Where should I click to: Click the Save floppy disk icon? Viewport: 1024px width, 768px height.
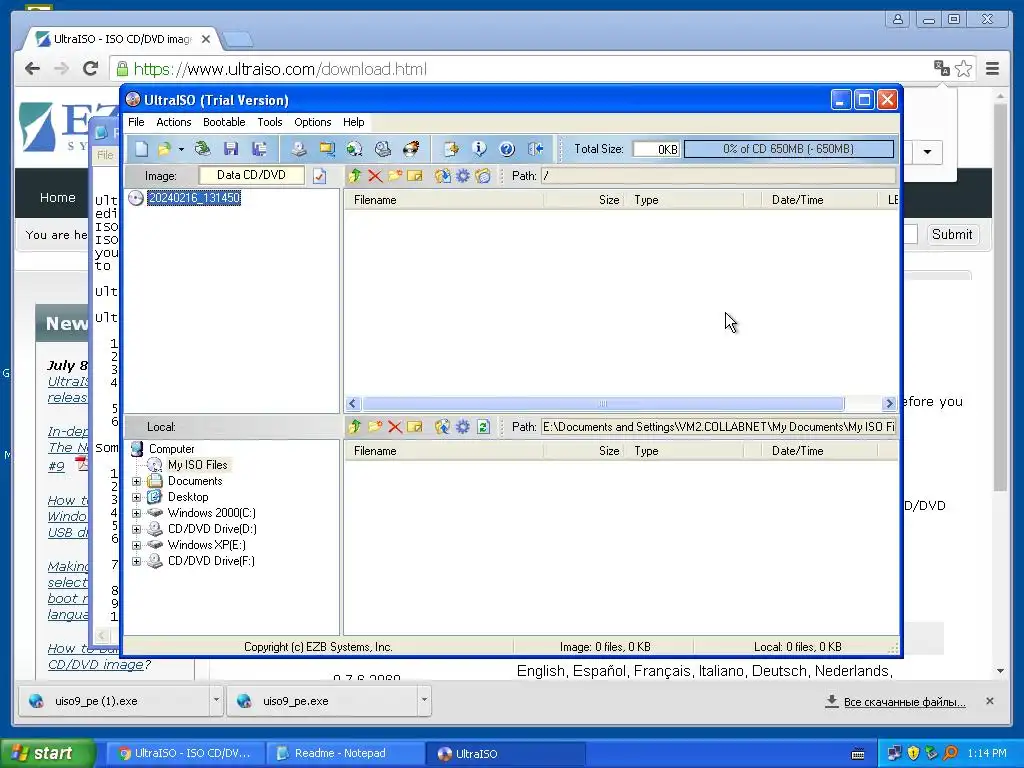click(x=231, y=149)
